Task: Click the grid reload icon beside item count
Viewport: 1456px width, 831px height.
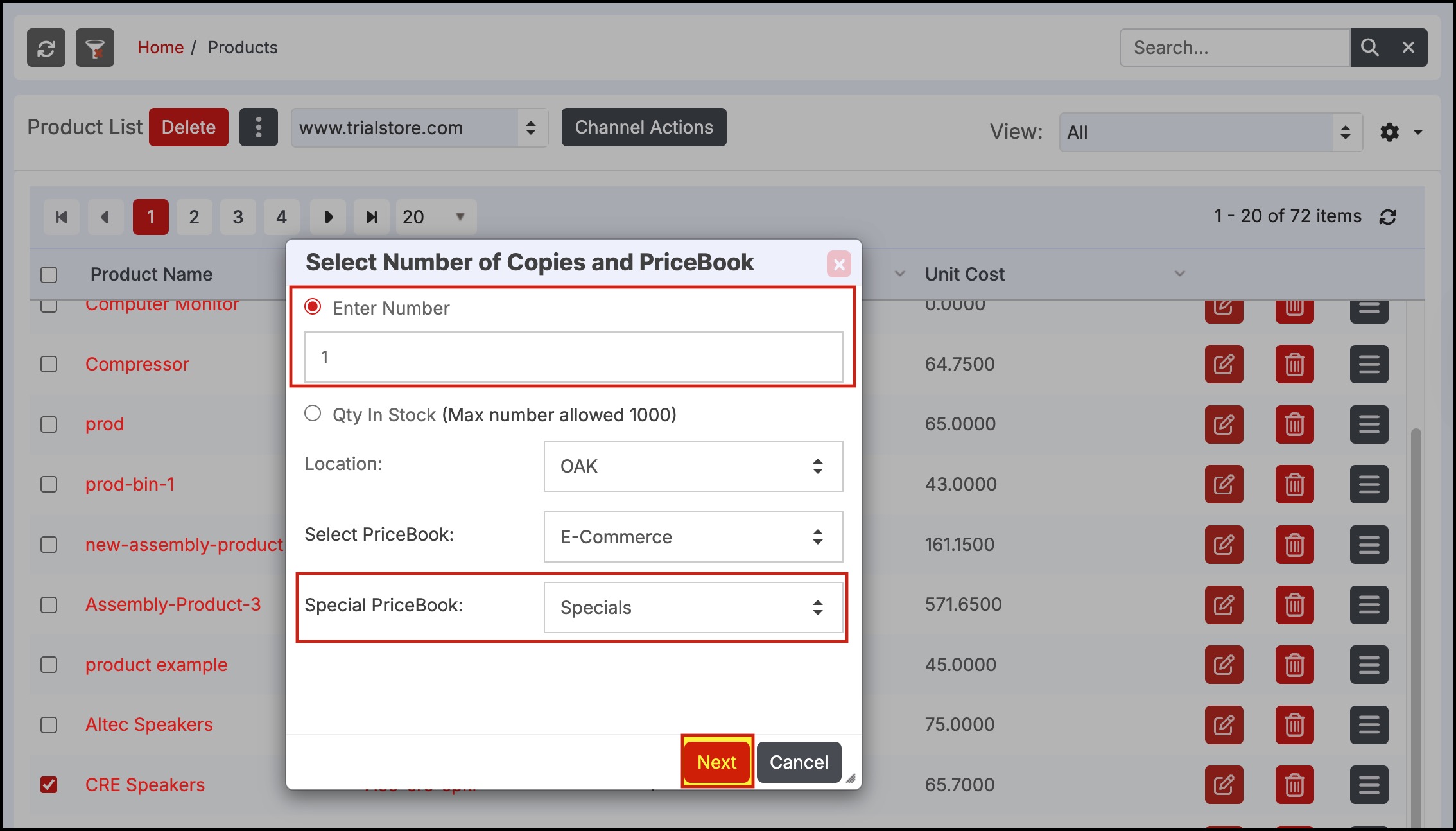Action: (1388, 217)
